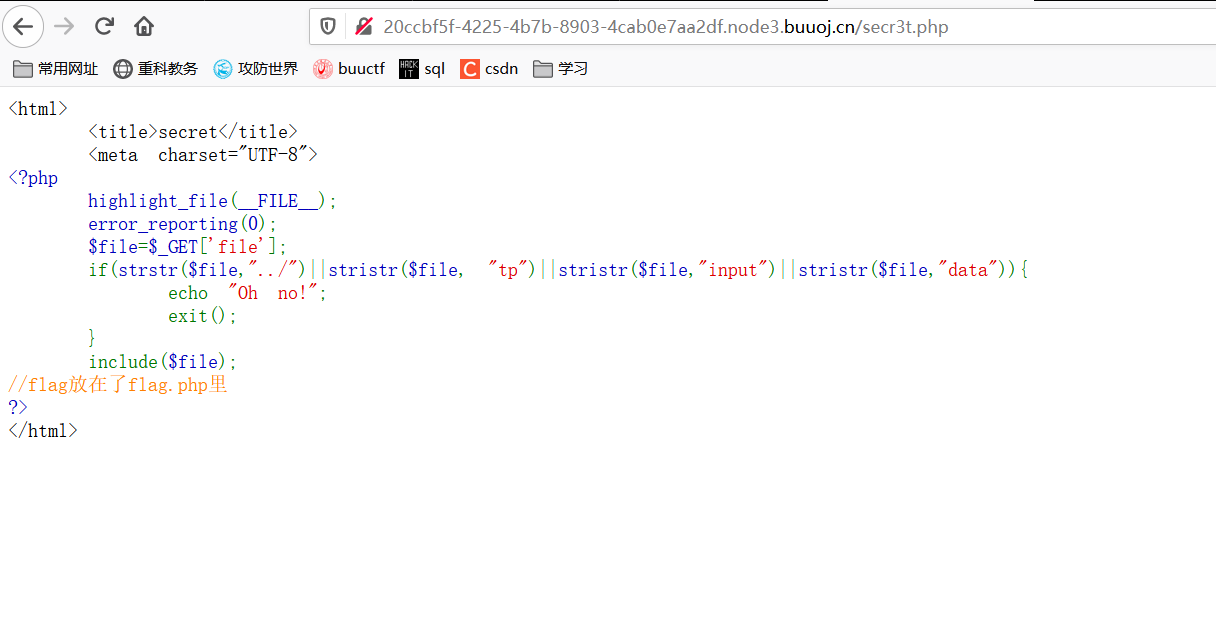Open the buuctf bookmark entry
This screenshot has height=640, width=1216.
(350, 68)
